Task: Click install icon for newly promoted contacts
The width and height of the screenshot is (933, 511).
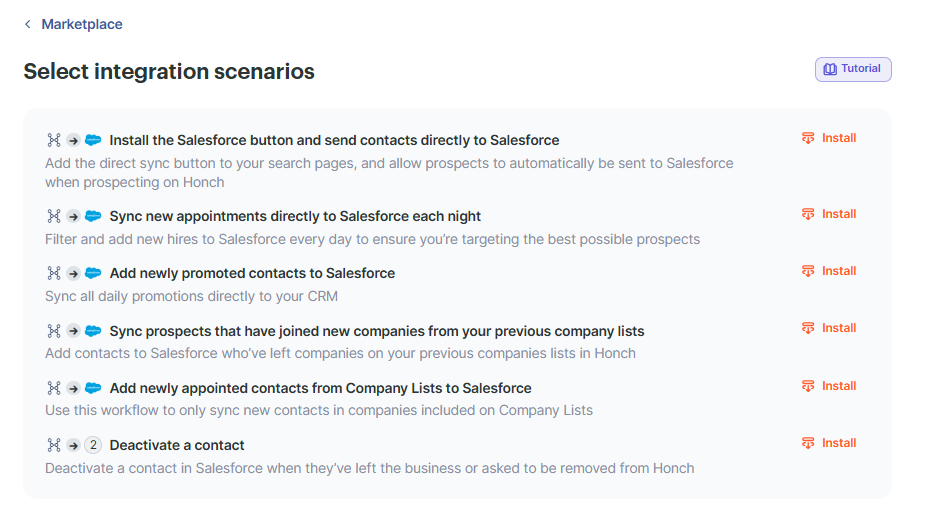Action: click(808, 271)
